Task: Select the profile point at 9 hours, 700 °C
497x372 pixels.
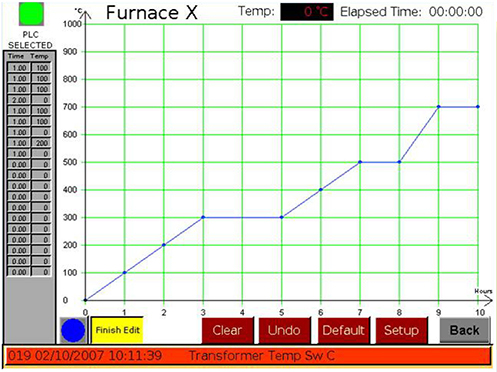Action: coord(438,107)
